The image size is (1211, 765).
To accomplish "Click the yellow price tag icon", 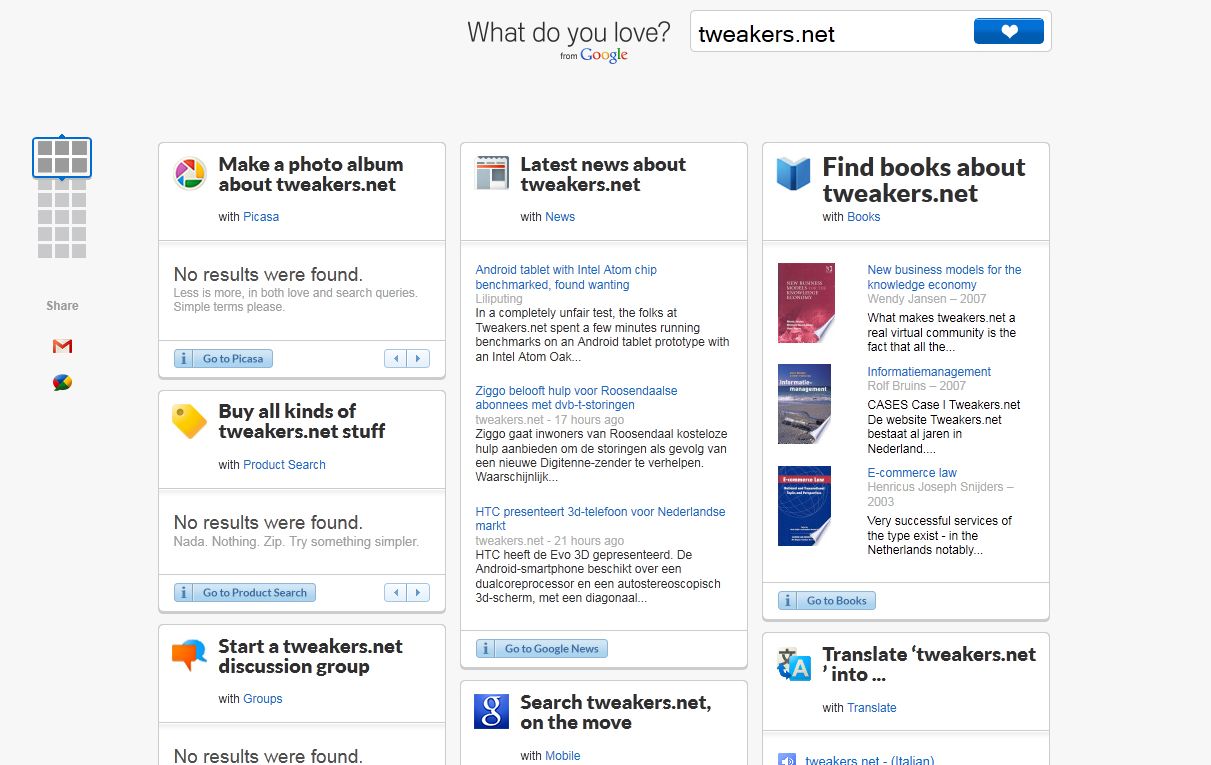I will coord(189,421).
